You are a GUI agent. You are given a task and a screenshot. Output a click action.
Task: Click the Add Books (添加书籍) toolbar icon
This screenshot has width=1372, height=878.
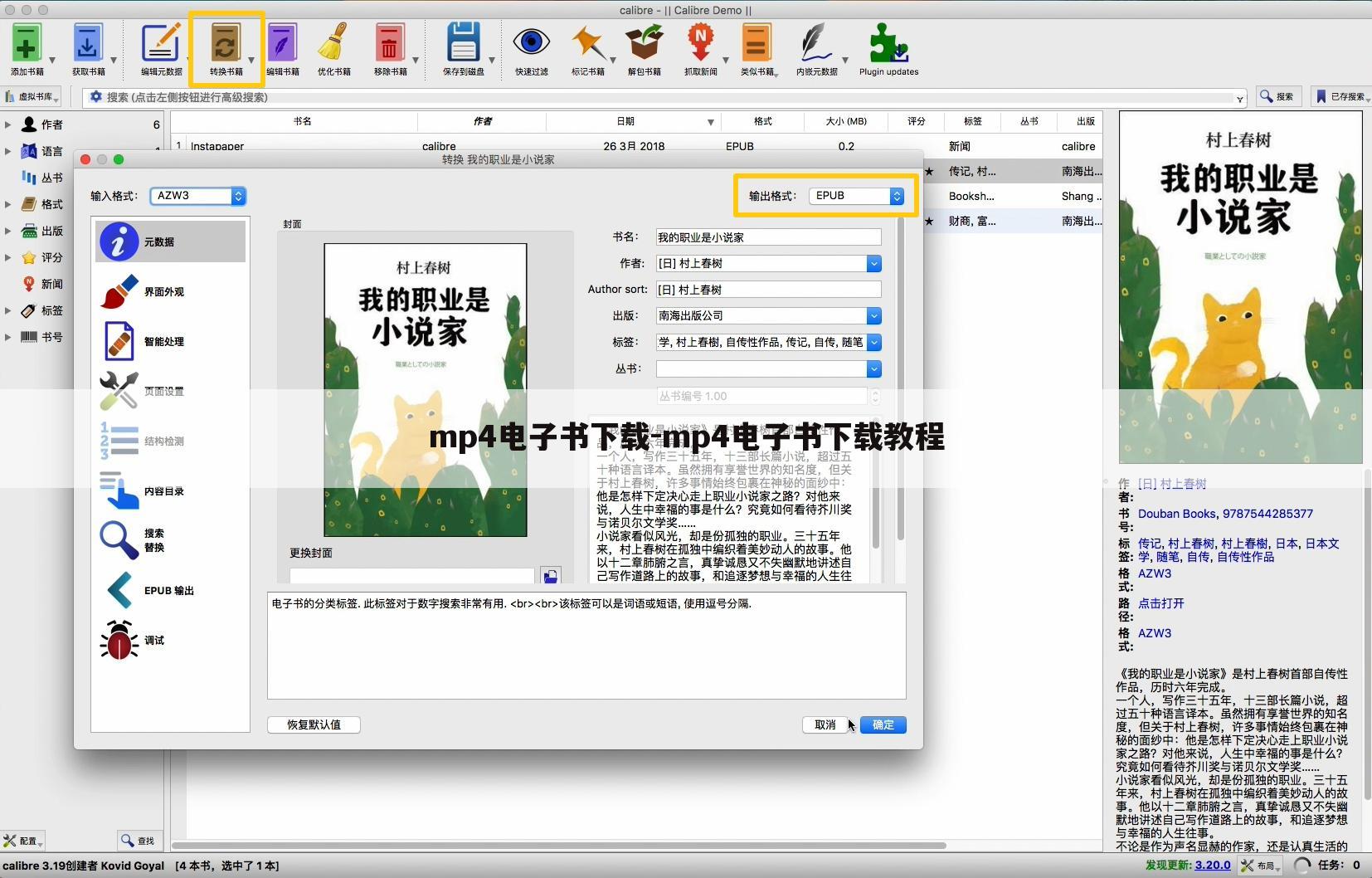click(x=27, y=43)
